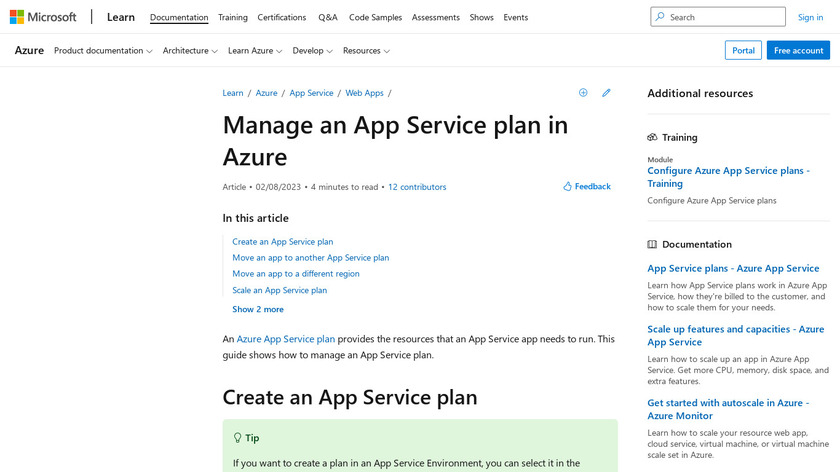Click the 4 minutes to read text
Screen dimensions: 840x472
coord(344,187)
